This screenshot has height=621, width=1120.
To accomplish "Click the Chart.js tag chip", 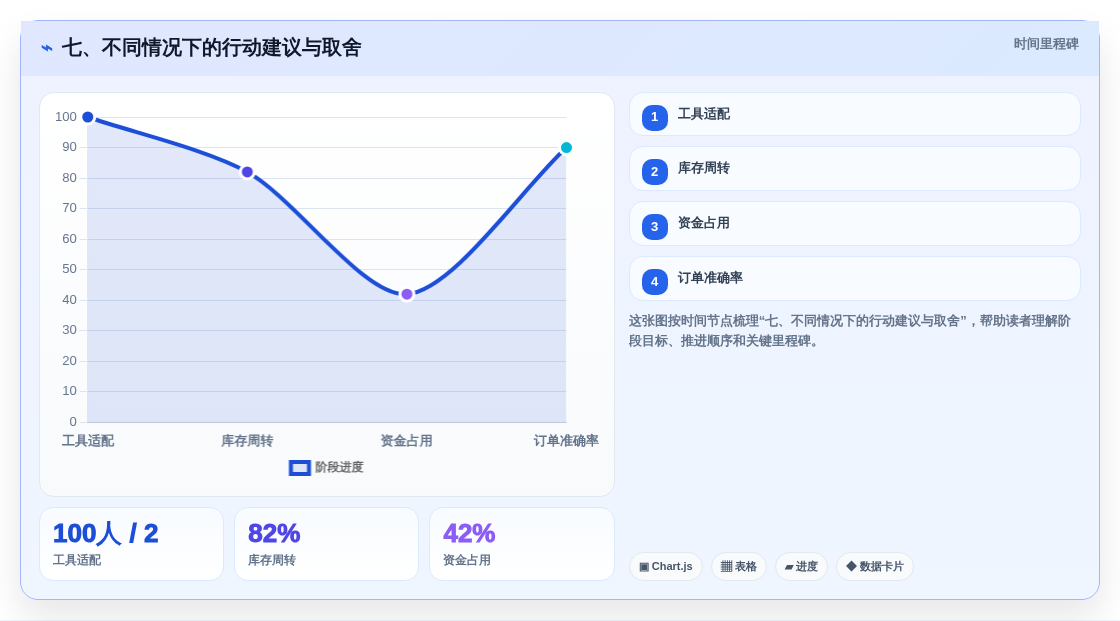I will pyautogui.click(x=666, y=567).
